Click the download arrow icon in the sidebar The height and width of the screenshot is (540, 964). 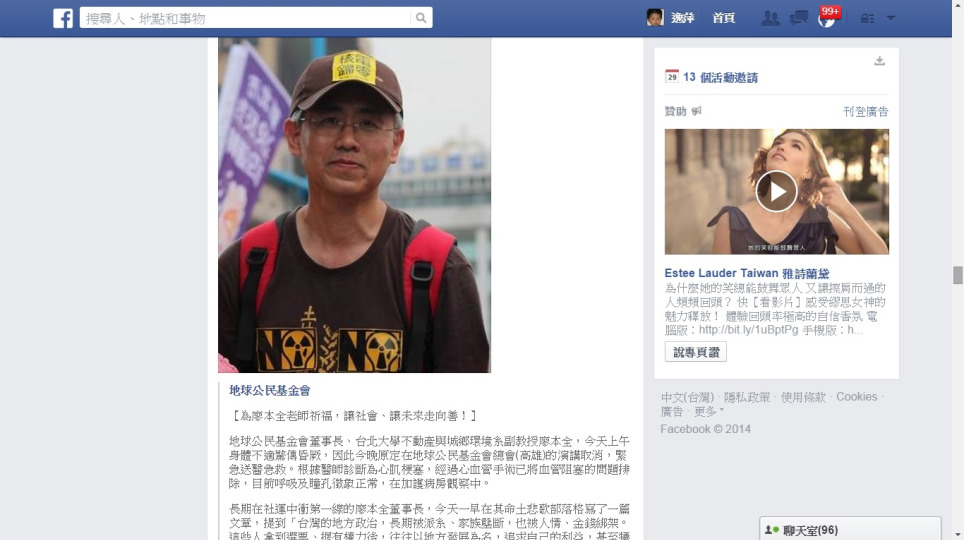click(x=880, y=61)
